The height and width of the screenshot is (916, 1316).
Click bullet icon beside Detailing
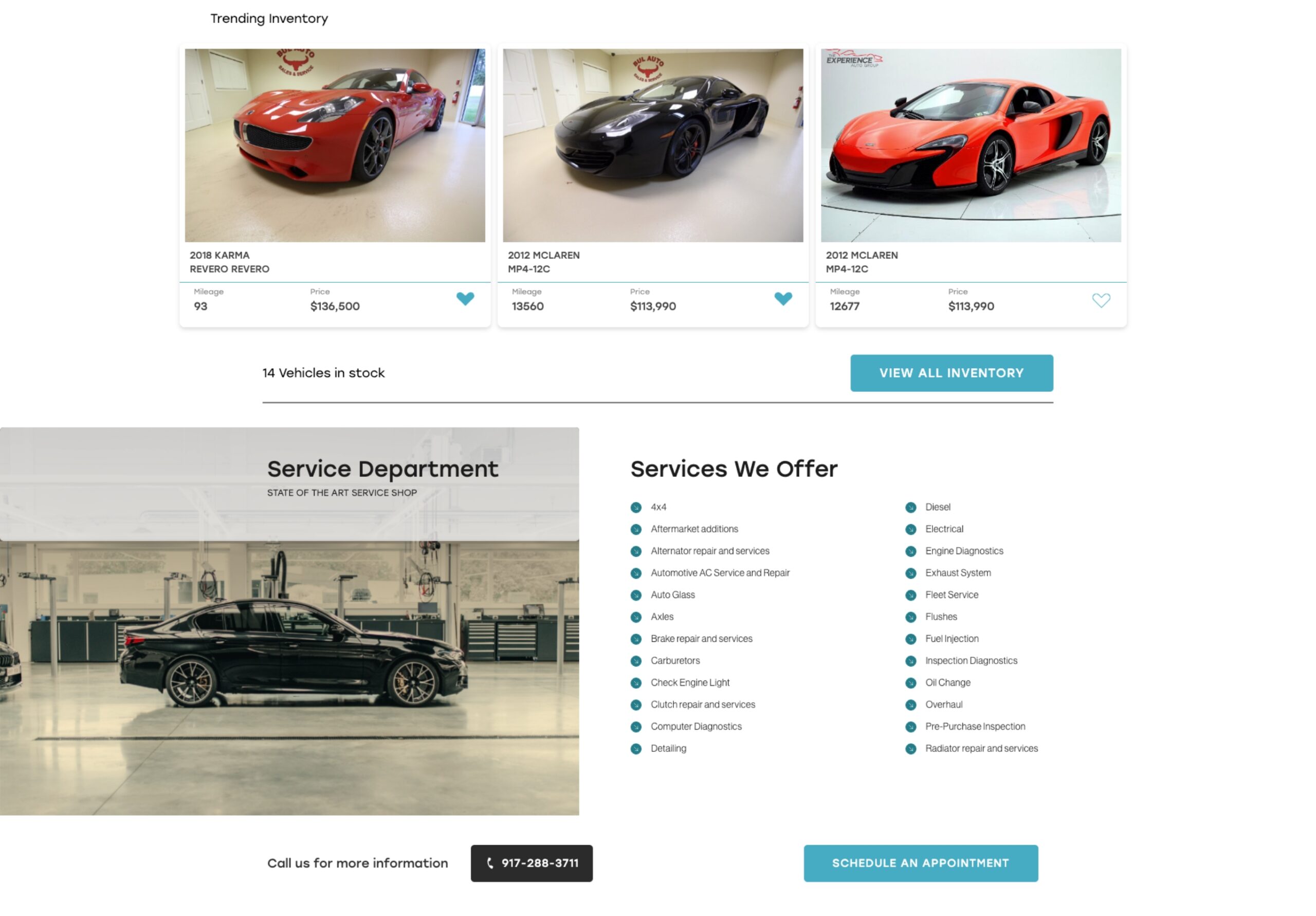636,748
